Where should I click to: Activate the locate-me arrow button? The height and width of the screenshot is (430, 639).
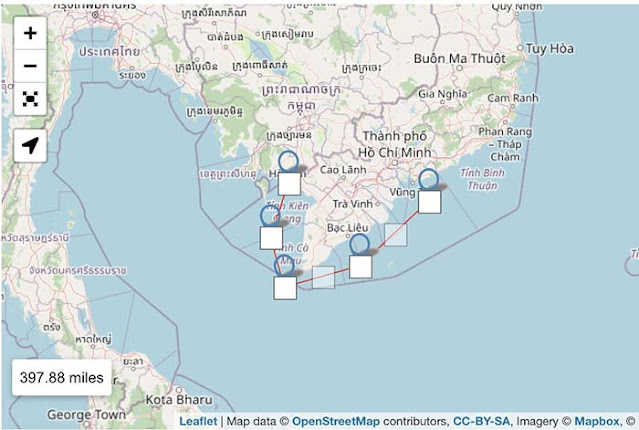click(30, 146)
